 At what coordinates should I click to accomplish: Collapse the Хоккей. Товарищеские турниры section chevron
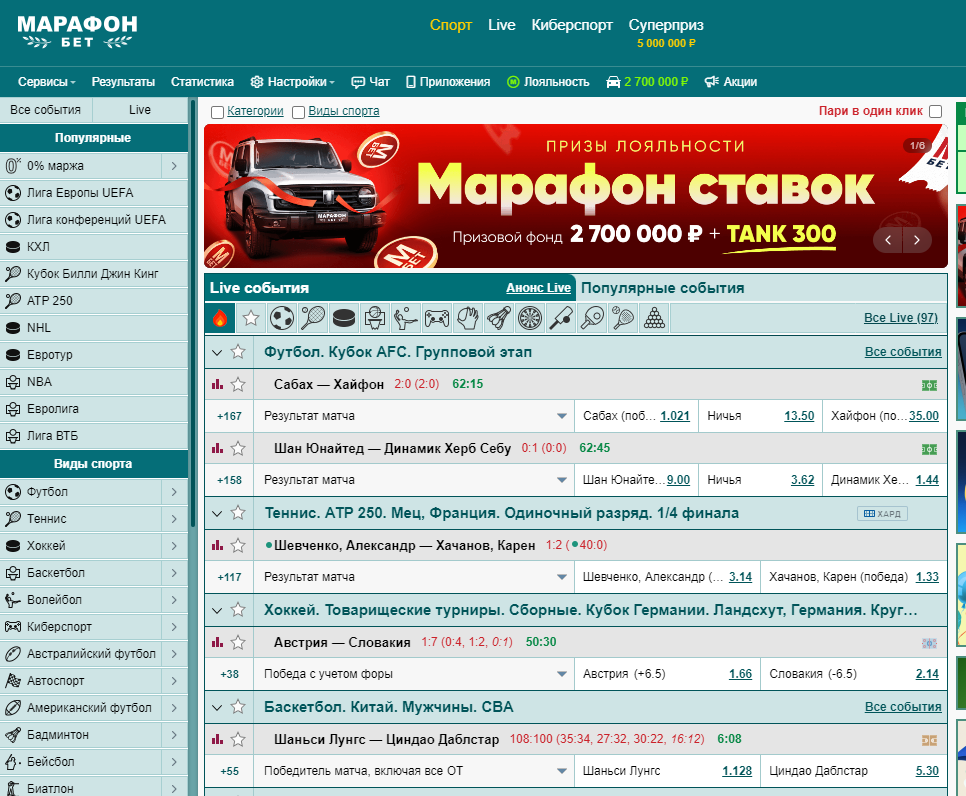click(x=217, y=611)
